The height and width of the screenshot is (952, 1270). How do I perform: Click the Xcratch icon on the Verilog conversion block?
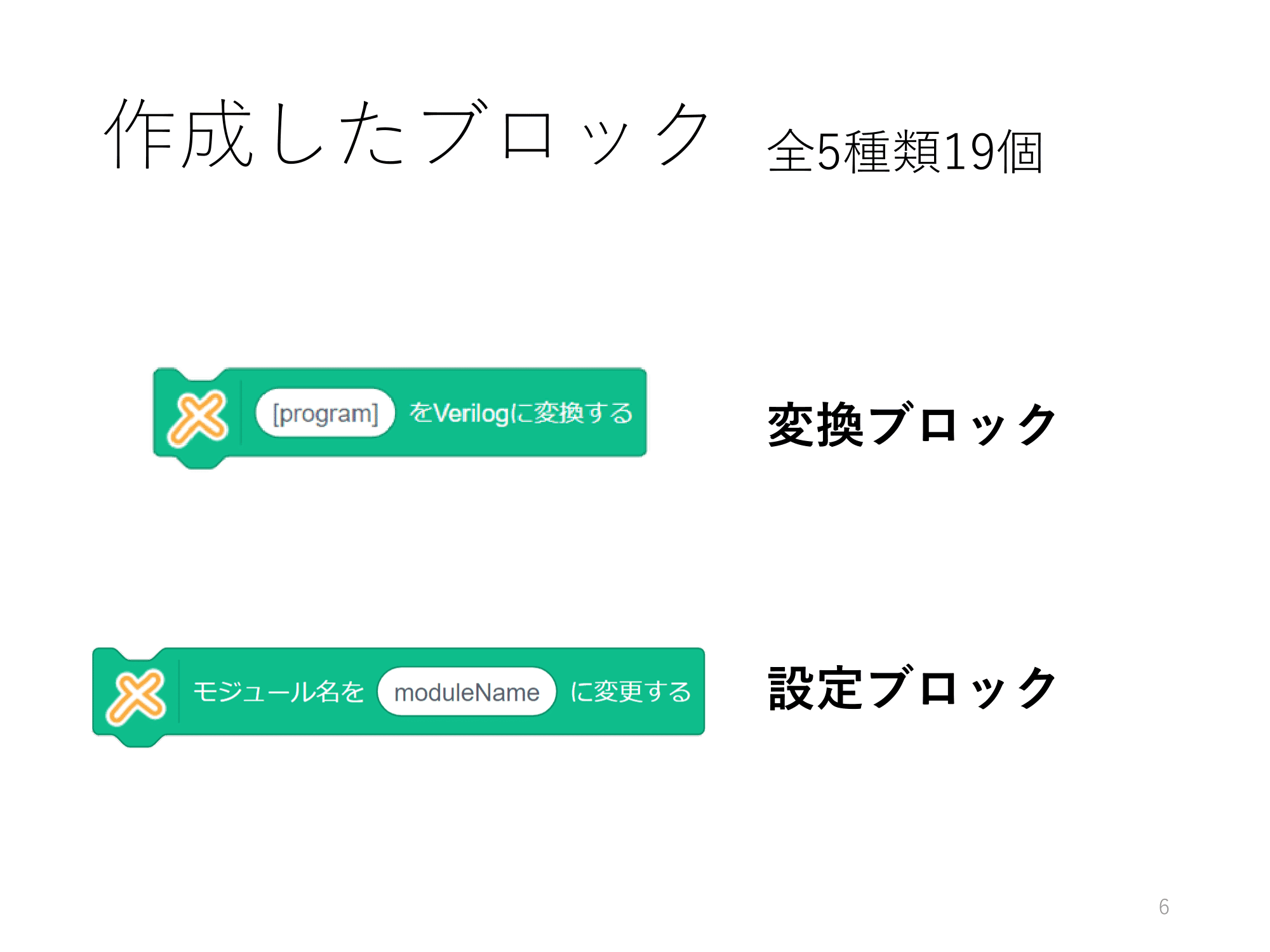tap(197, 418)
